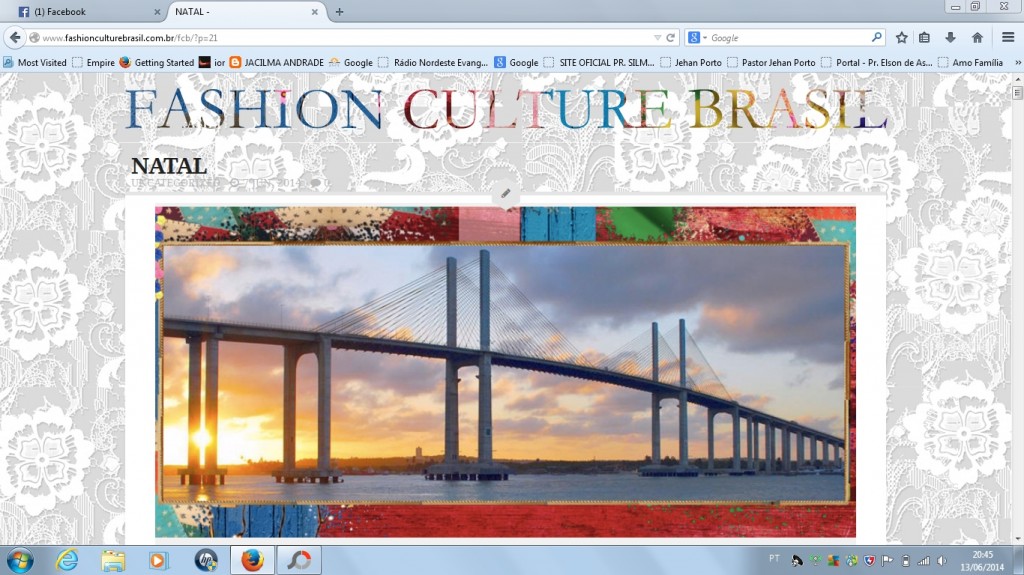Reload the page using refresh icon

[671, 37]
